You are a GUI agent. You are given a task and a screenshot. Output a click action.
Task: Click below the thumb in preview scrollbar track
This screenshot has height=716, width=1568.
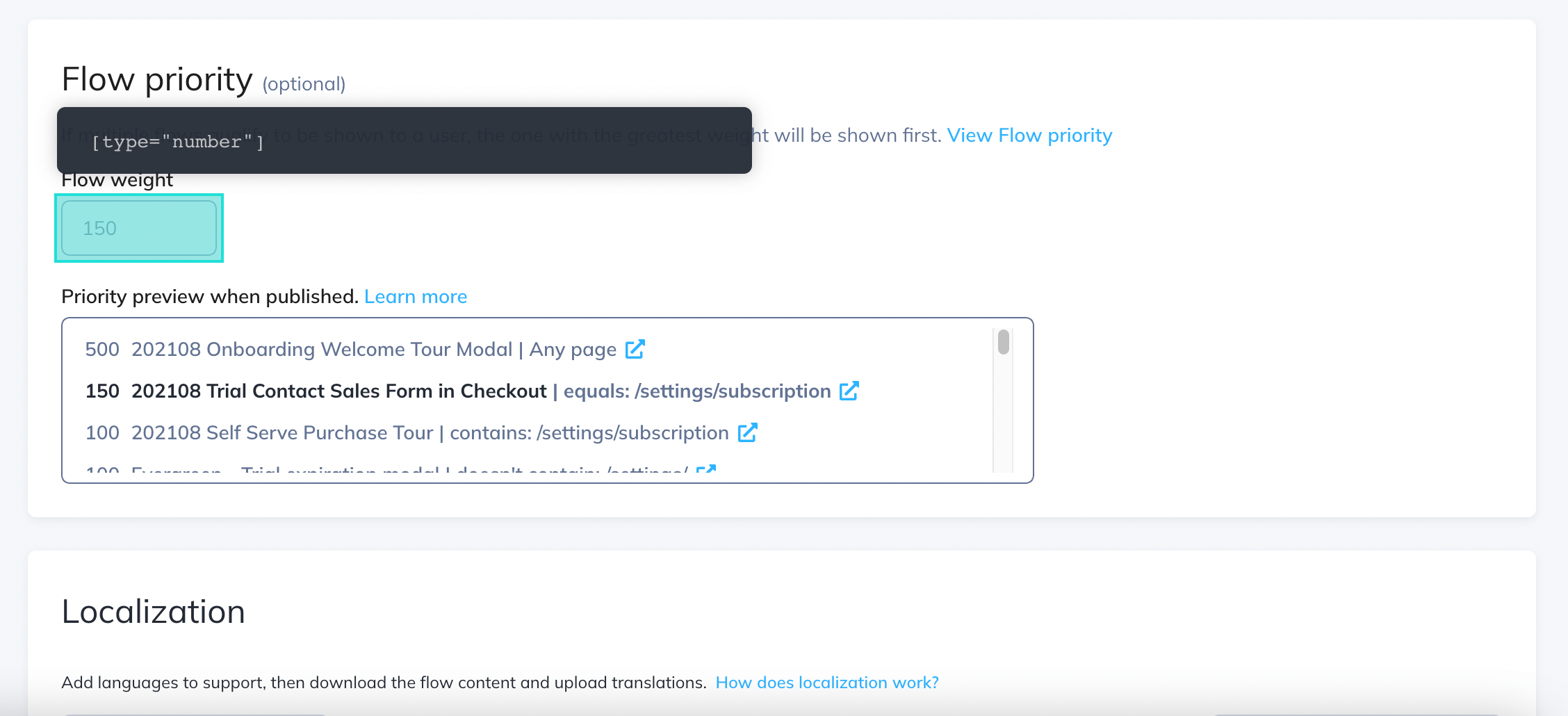click(x=1003, y=417)
